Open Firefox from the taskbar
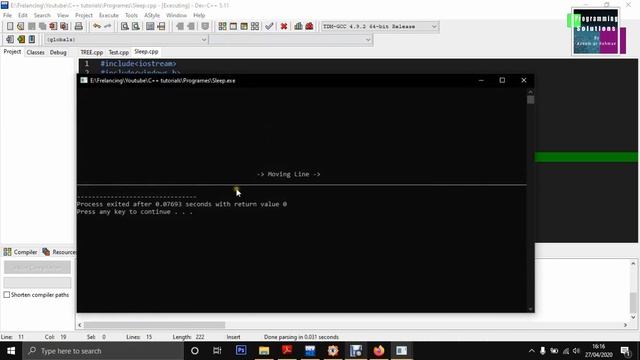 click(x=379, y=351)
